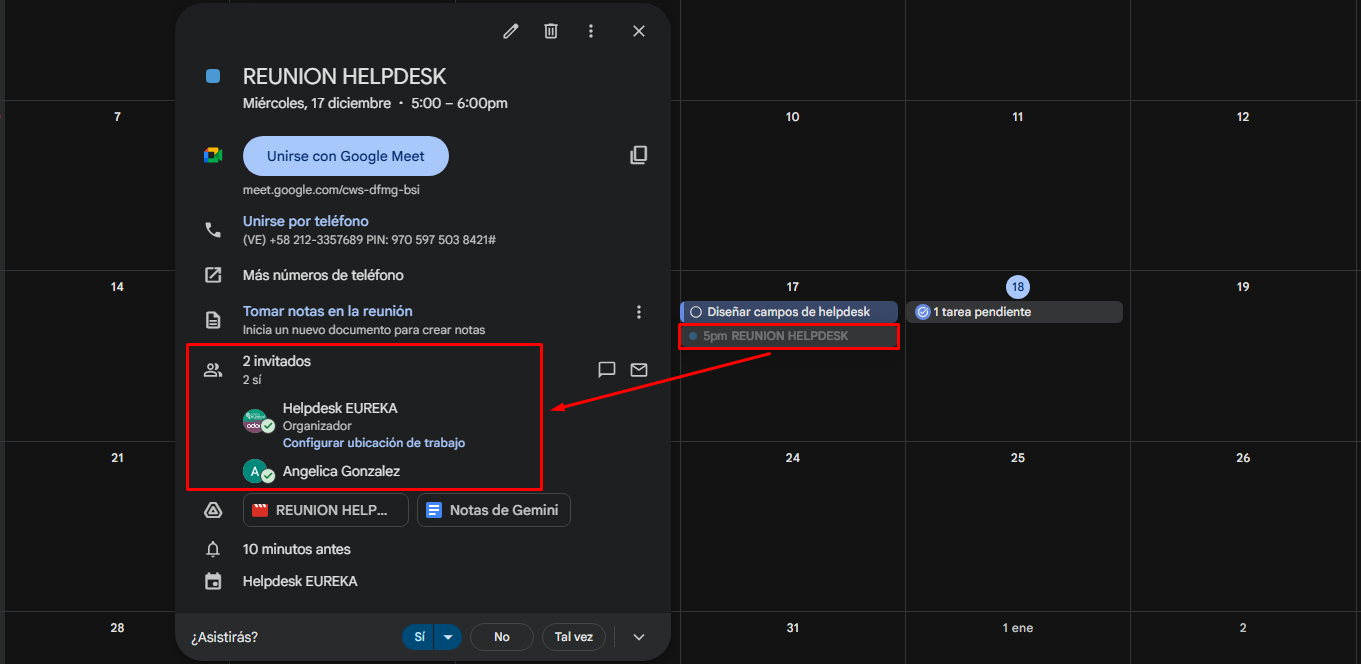This screenshot has height=664, width=1361.
Task: Open the REUNION HELP recording attachment
Action: pos(326,510)
